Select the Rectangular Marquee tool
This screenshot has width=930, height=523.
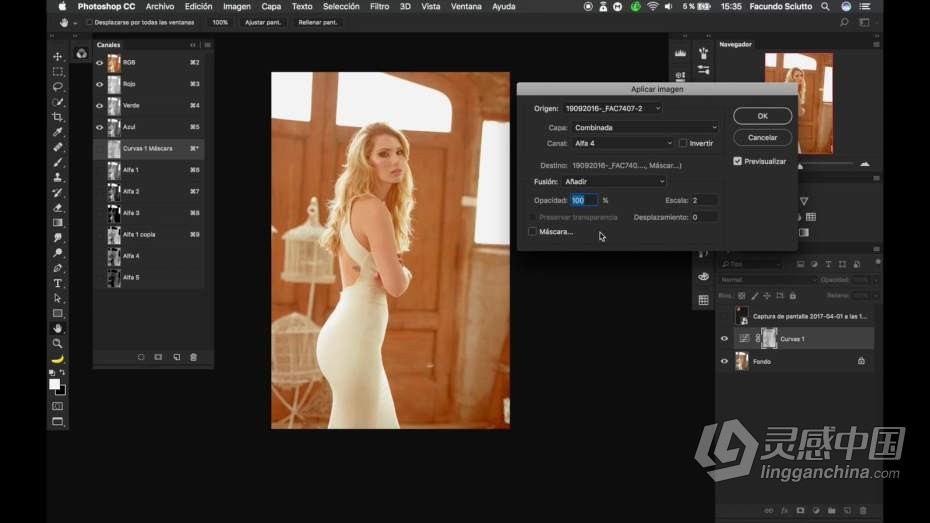[x=58, y=72]
